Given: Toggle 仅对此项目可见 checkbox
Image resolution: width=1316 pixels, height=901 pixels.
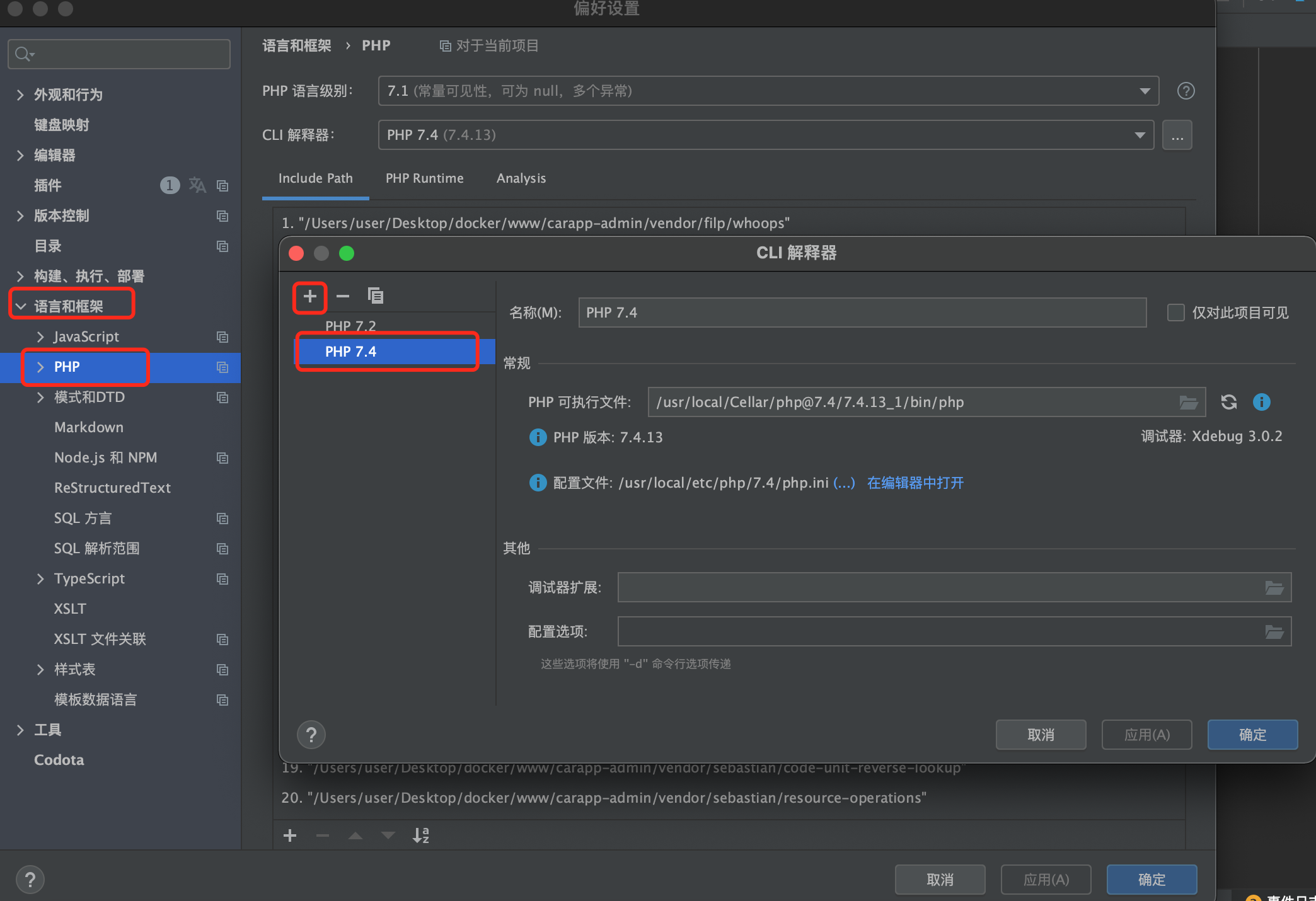Looking at the screenshot, I should coord(1175,313).
